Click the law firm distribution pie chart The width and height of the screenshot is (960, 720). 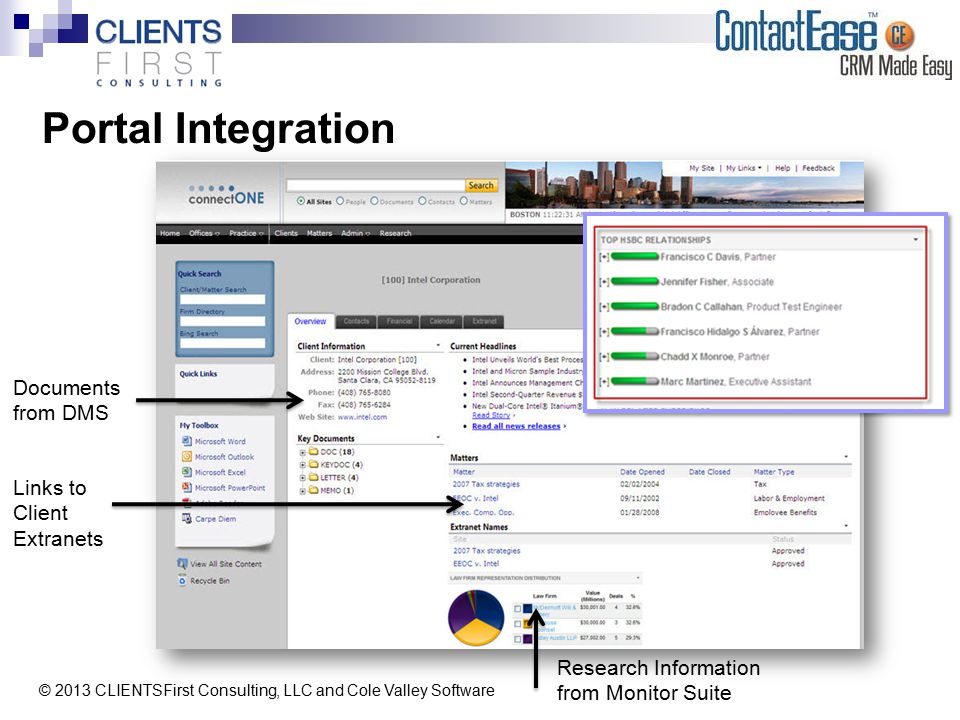click(x=476, y=618)
